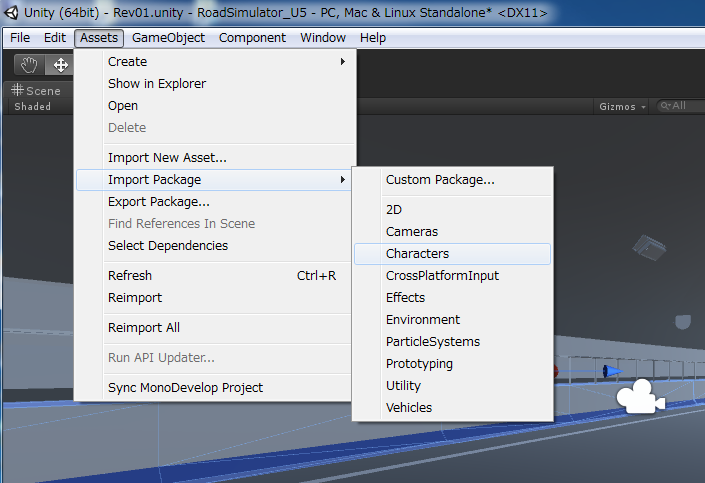Open the Window menu

coord(323,38)
